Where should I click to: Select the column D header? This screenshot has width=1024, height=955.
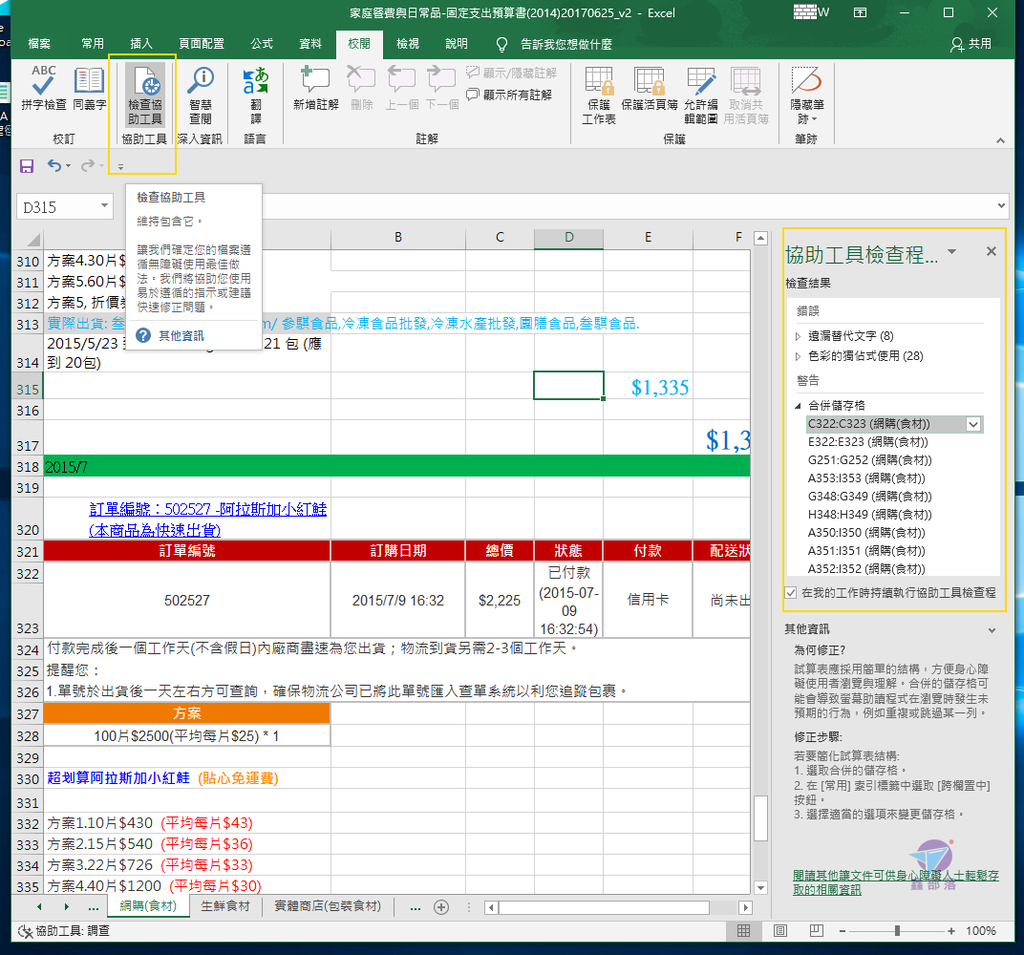pos(569,237)
